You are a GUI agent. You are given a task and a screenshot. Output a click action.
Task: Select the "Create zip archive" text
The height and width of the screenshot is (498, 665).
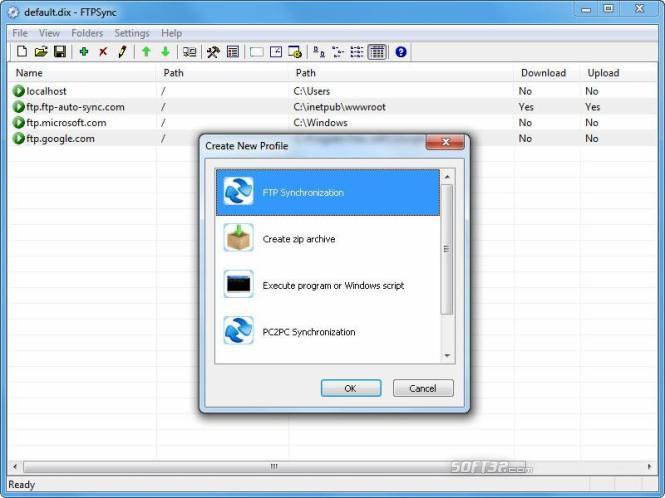click(x=299, y=239)
